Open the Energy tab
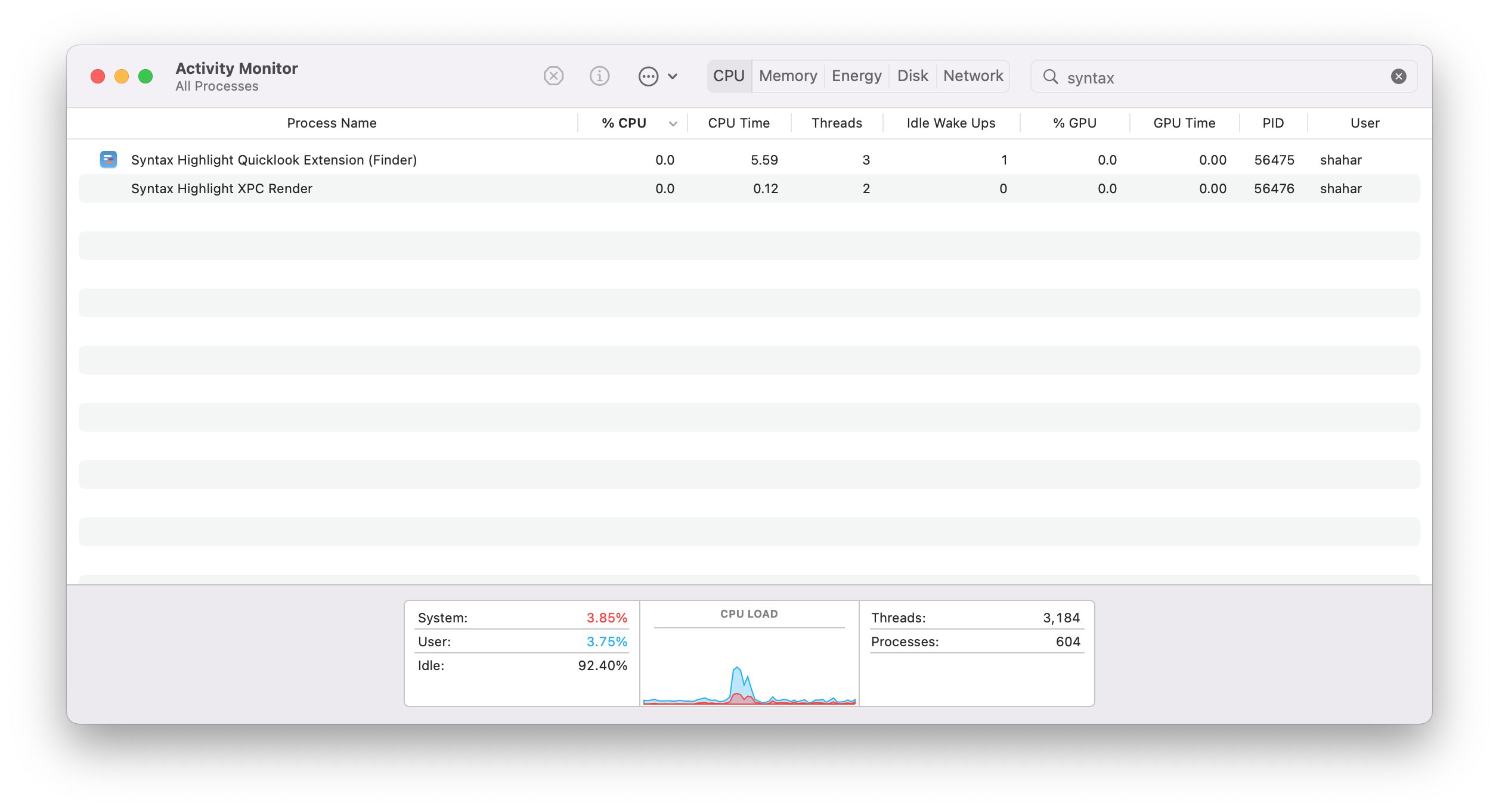This screenshot has height=812, width=1499. point(856,76)
